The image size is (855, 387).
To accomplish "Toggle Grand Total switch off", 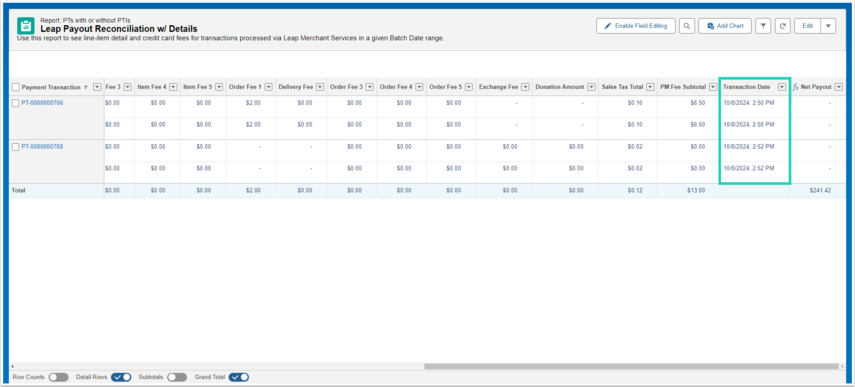I will 239,377.
